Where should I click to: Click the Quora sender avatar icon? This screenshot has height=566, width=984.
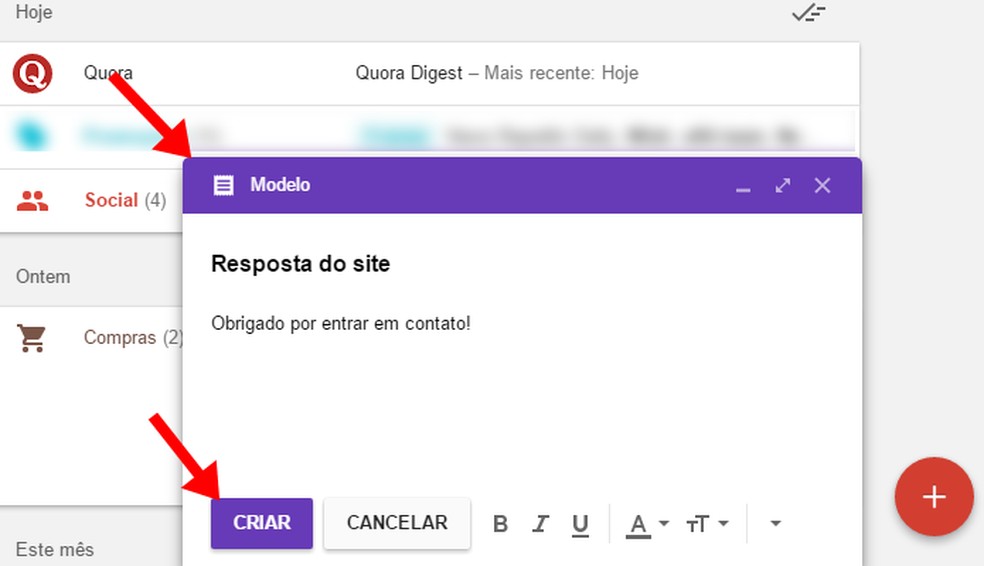pyautogui.click(x=32, y=73)
